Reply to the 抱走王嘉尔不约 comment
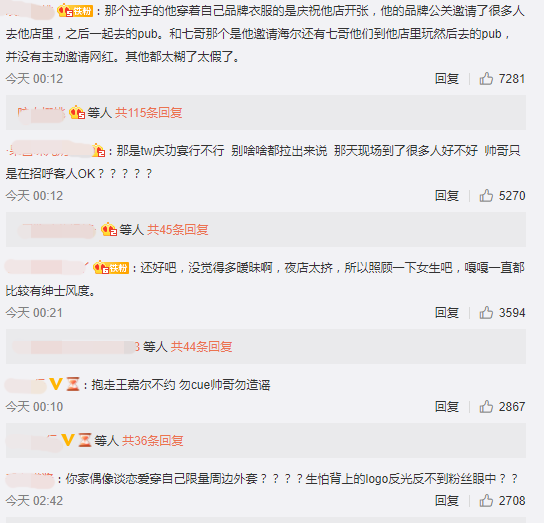 tap(447, 406)
